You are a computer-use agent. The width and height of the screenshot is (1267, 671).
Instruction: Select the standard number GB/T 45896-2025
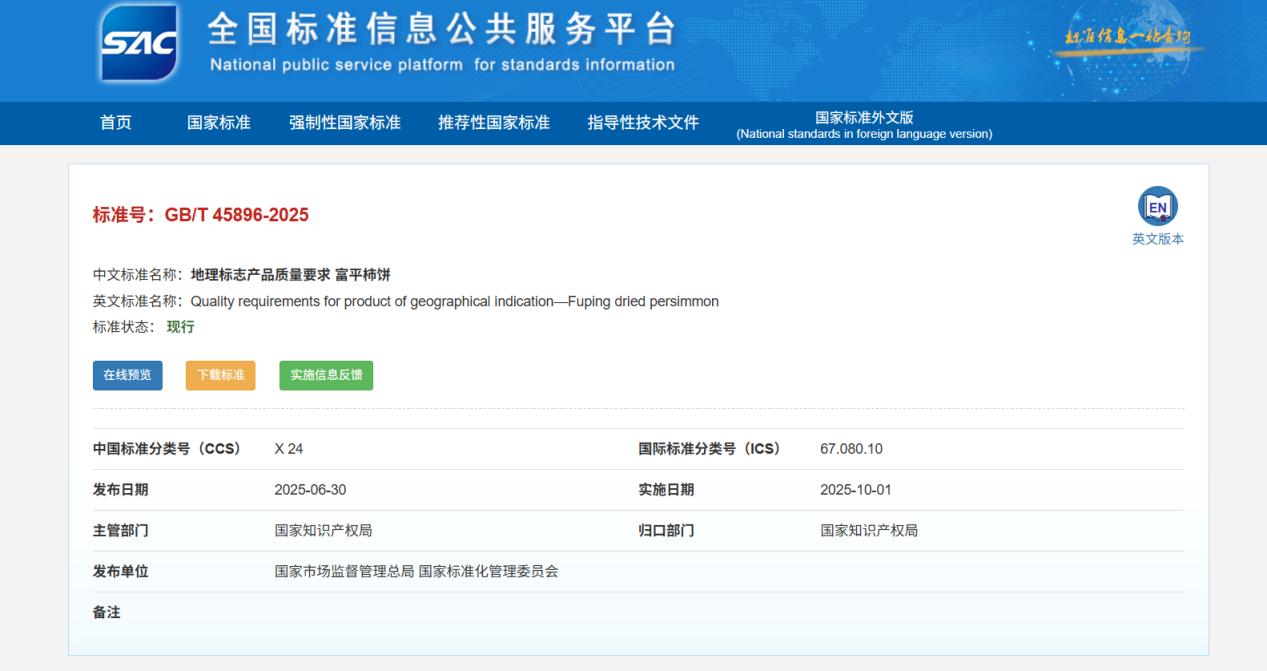[237, 215]
